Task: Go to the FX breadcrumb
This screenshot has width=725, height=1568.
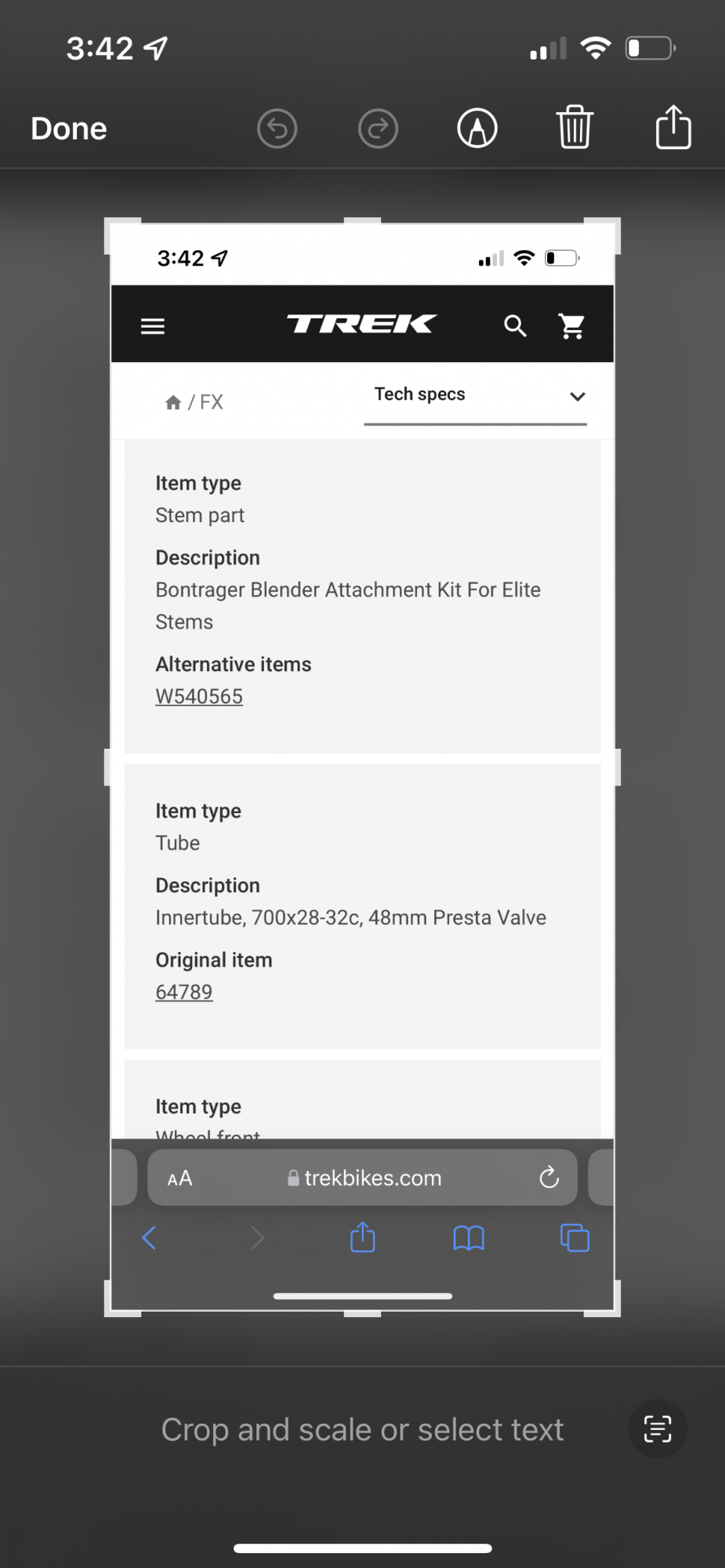Action: point(212,402)
